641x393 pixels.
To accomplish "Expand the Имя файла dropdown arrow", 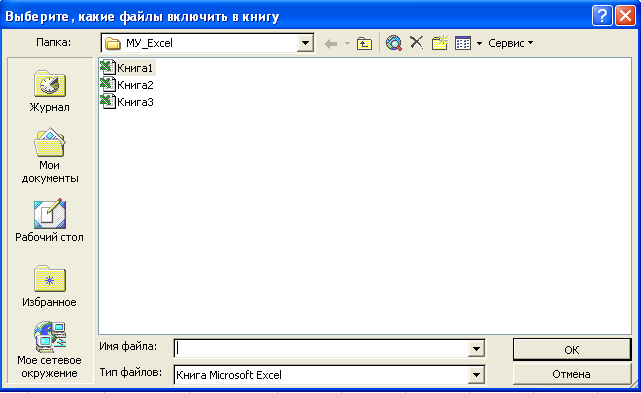I will [476, 349].
